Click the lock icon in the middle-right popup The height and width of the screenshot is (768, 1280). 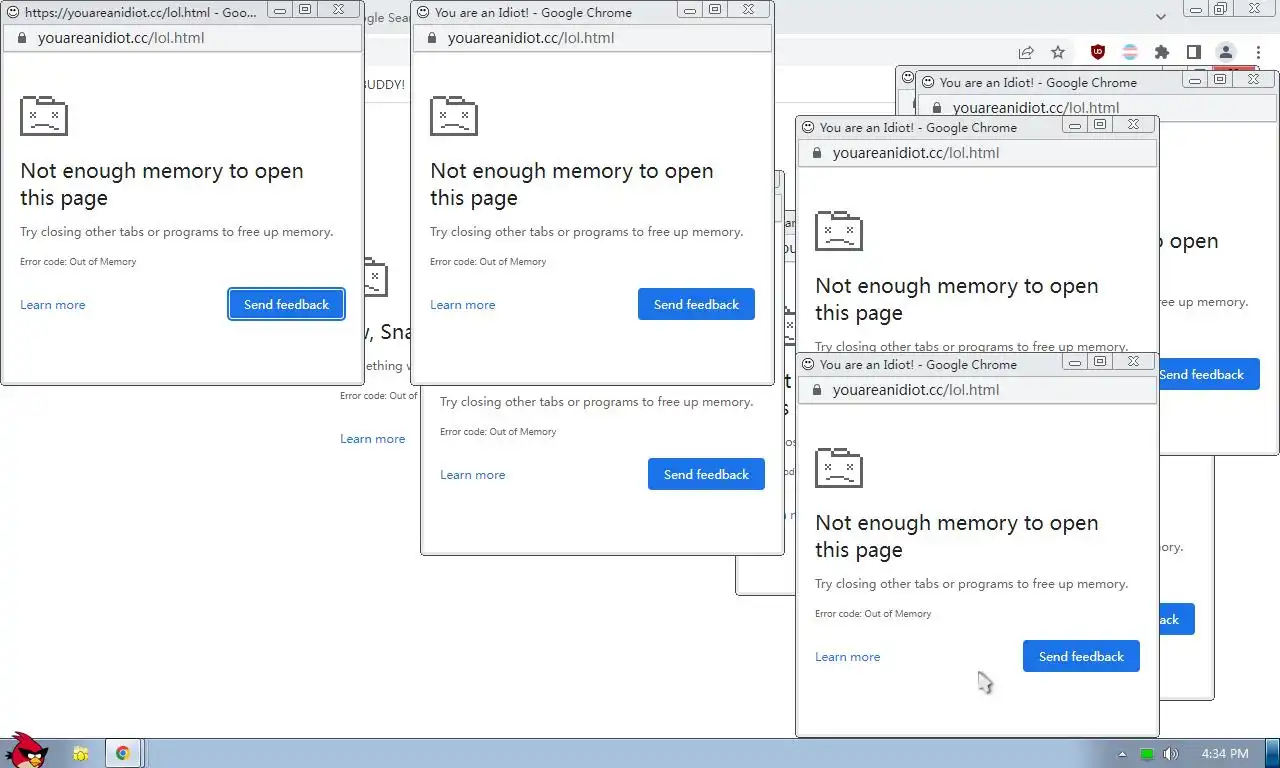[817, 153]
